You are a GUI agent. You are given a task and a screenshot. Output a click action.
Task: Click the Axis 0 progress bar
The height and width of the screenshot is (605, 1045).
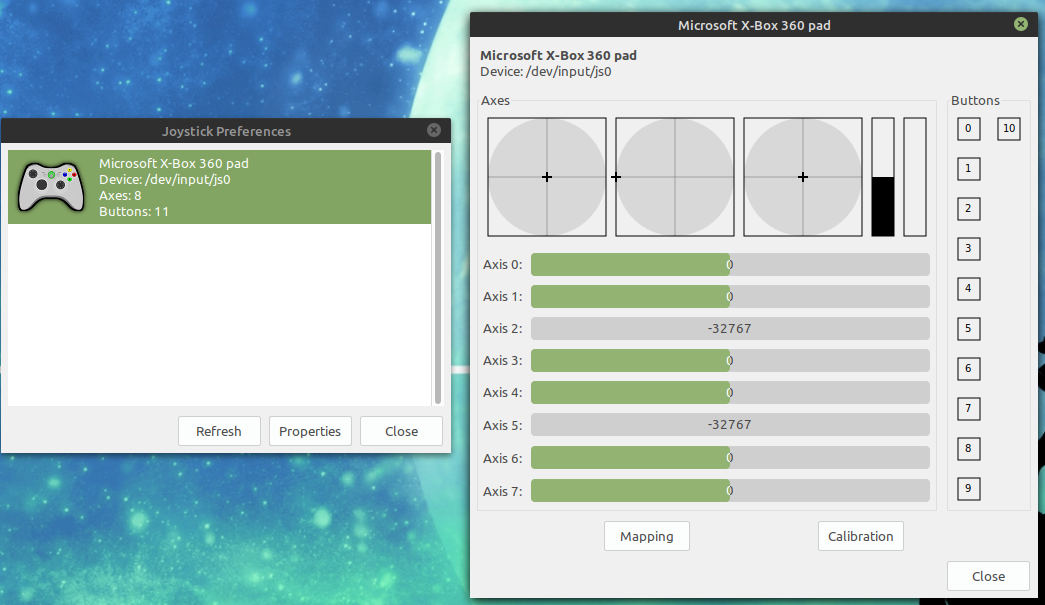click(730, 265)
